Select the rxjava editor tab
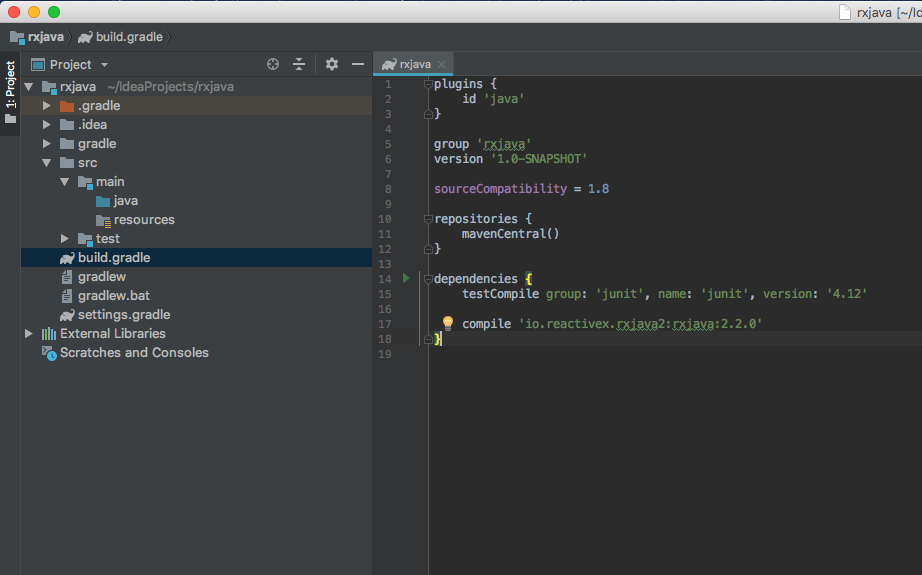 click(x=414, y=64)
